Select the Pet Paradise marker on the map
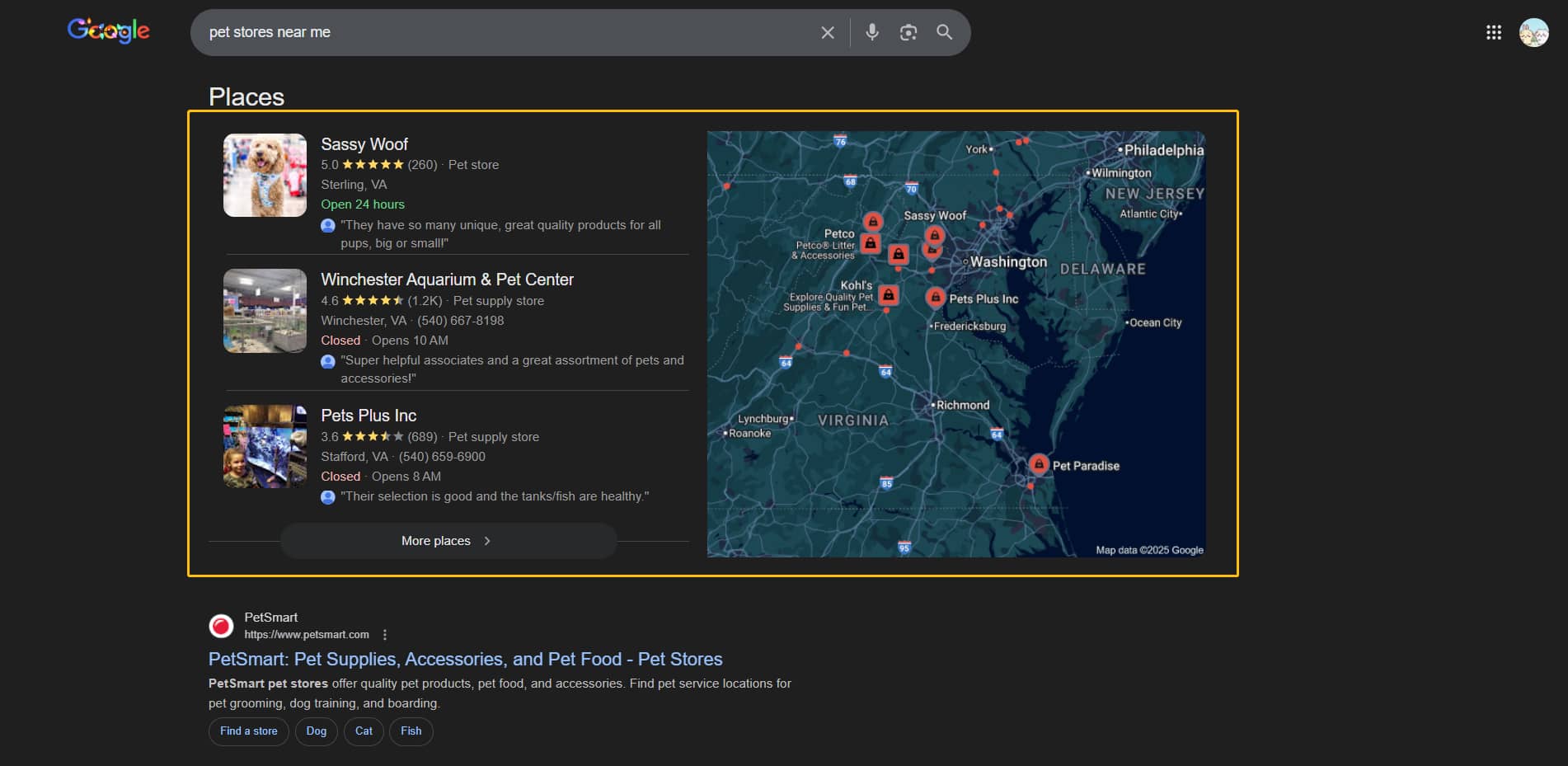 click(x=1038, y=465)
